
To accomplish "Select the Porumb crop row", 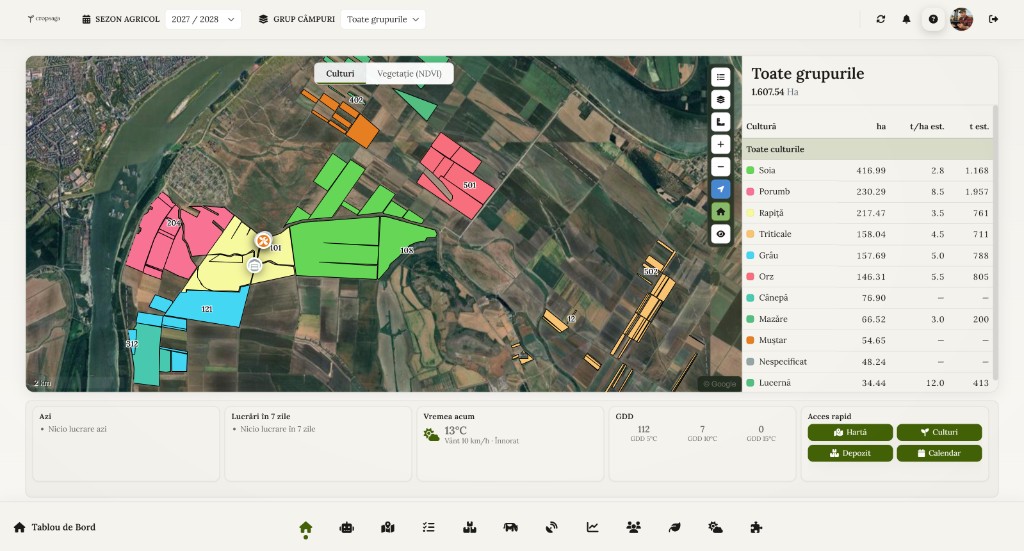I will click(867, 191).
